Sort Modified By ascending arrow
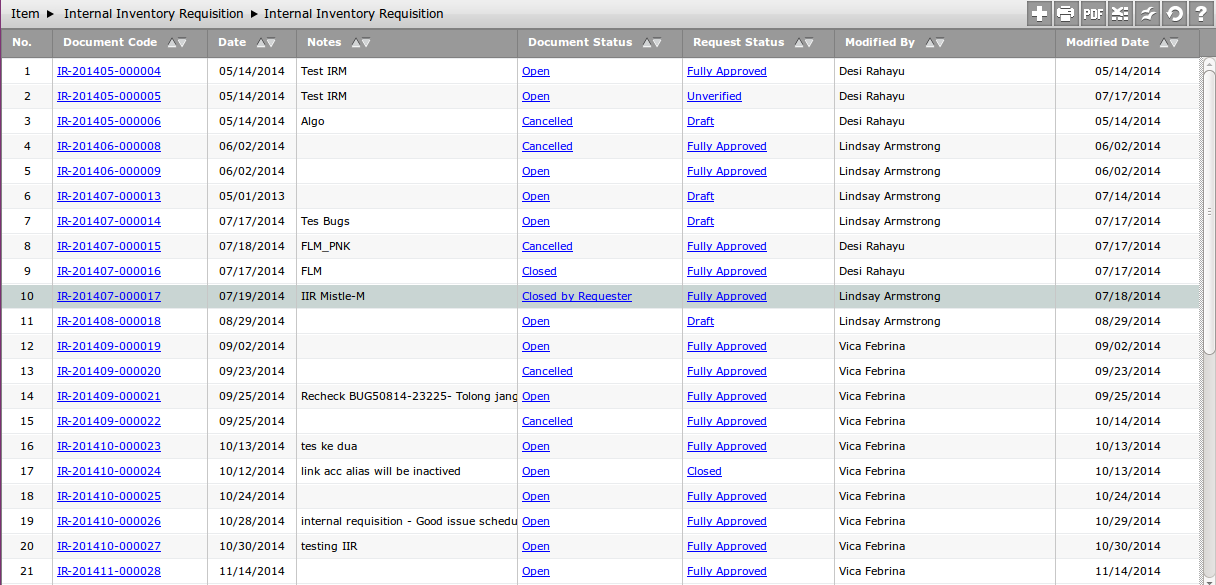The image size is (1216, 585). tap(929, 43)
